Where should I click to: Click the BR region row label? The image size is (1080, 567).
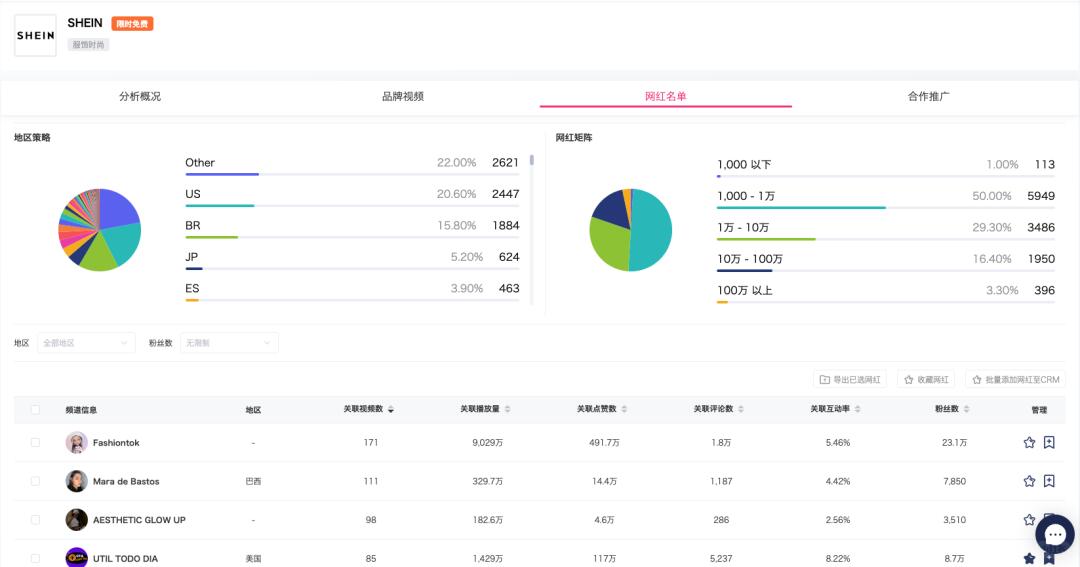(x=193, y=225)
